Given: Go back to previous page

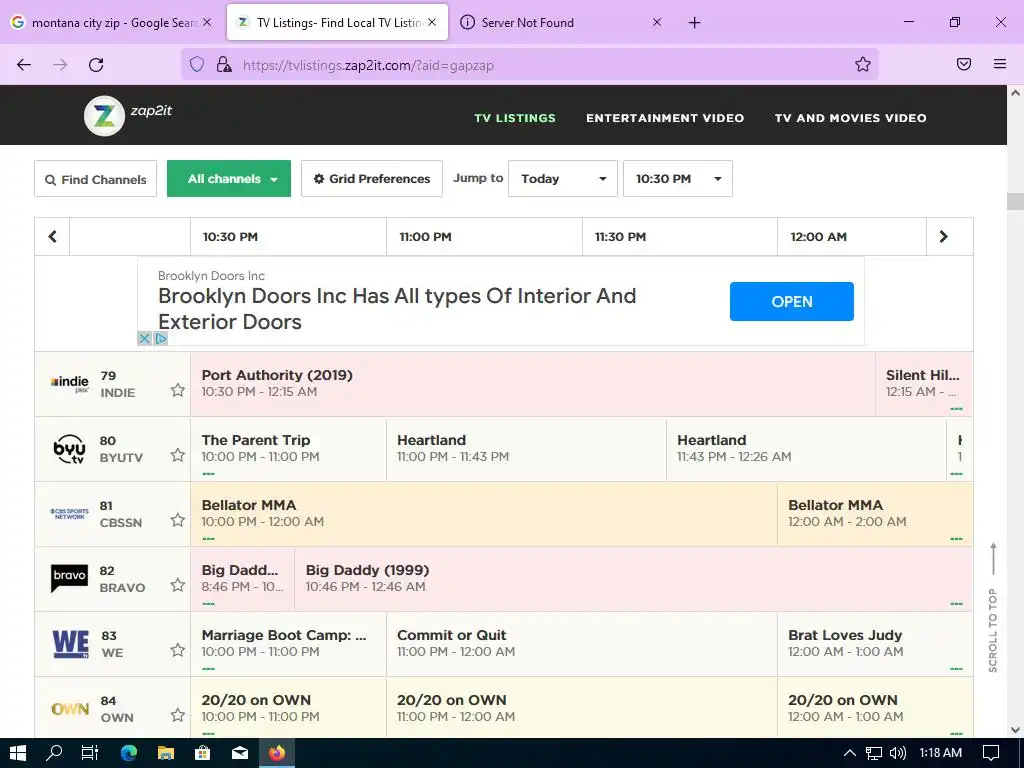Looking at the screenshot, I should coord(24,64).
